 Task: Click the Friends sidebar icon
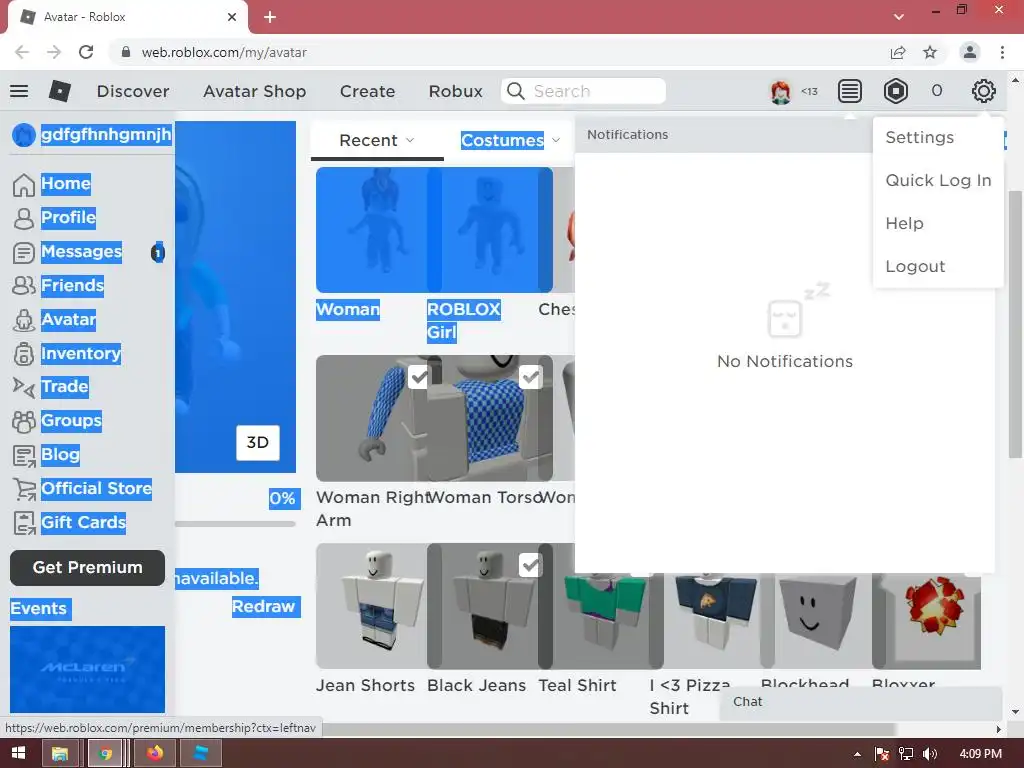(24, 285)
